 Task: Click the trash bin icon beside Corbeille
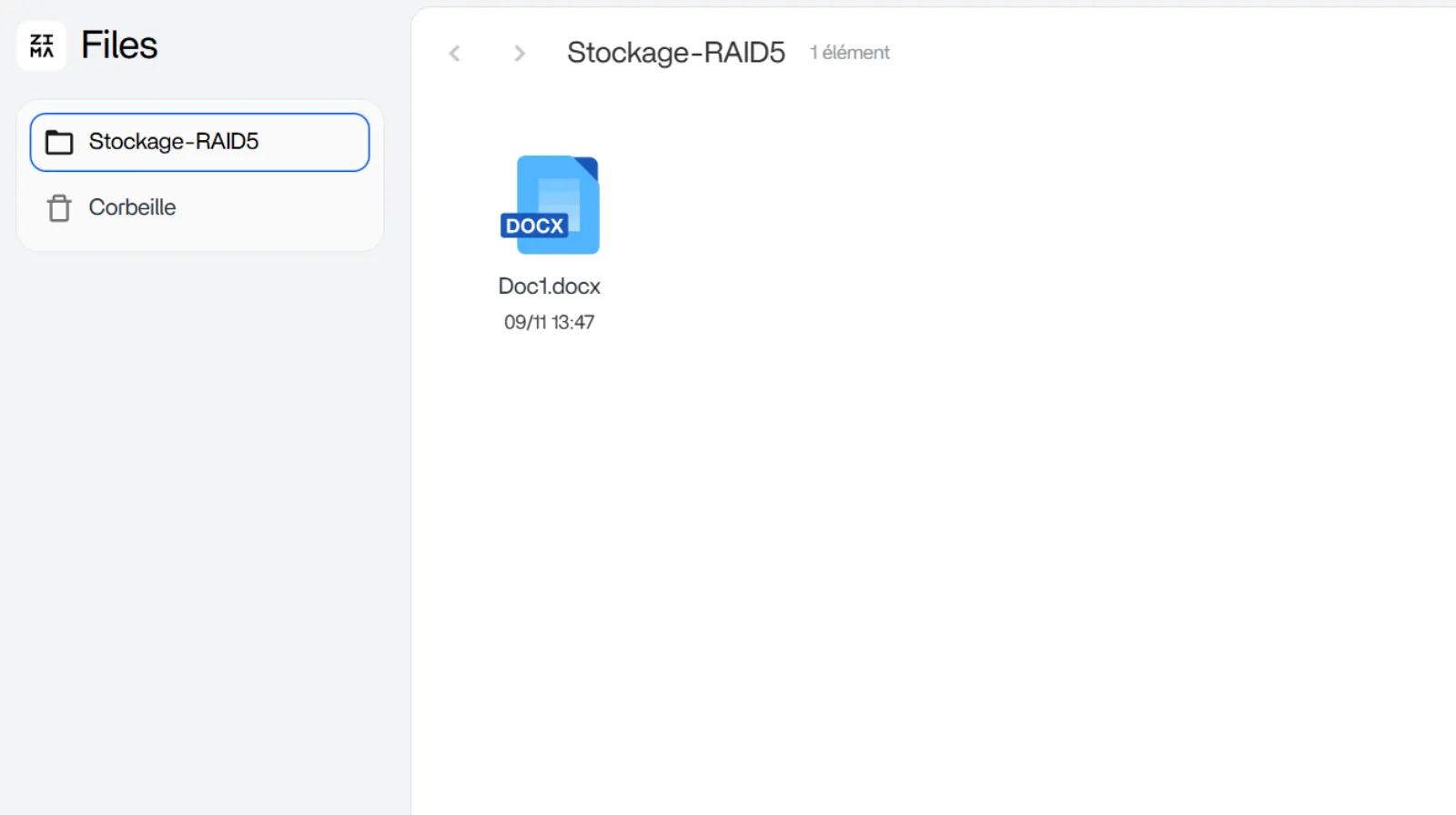coord(59,208)
